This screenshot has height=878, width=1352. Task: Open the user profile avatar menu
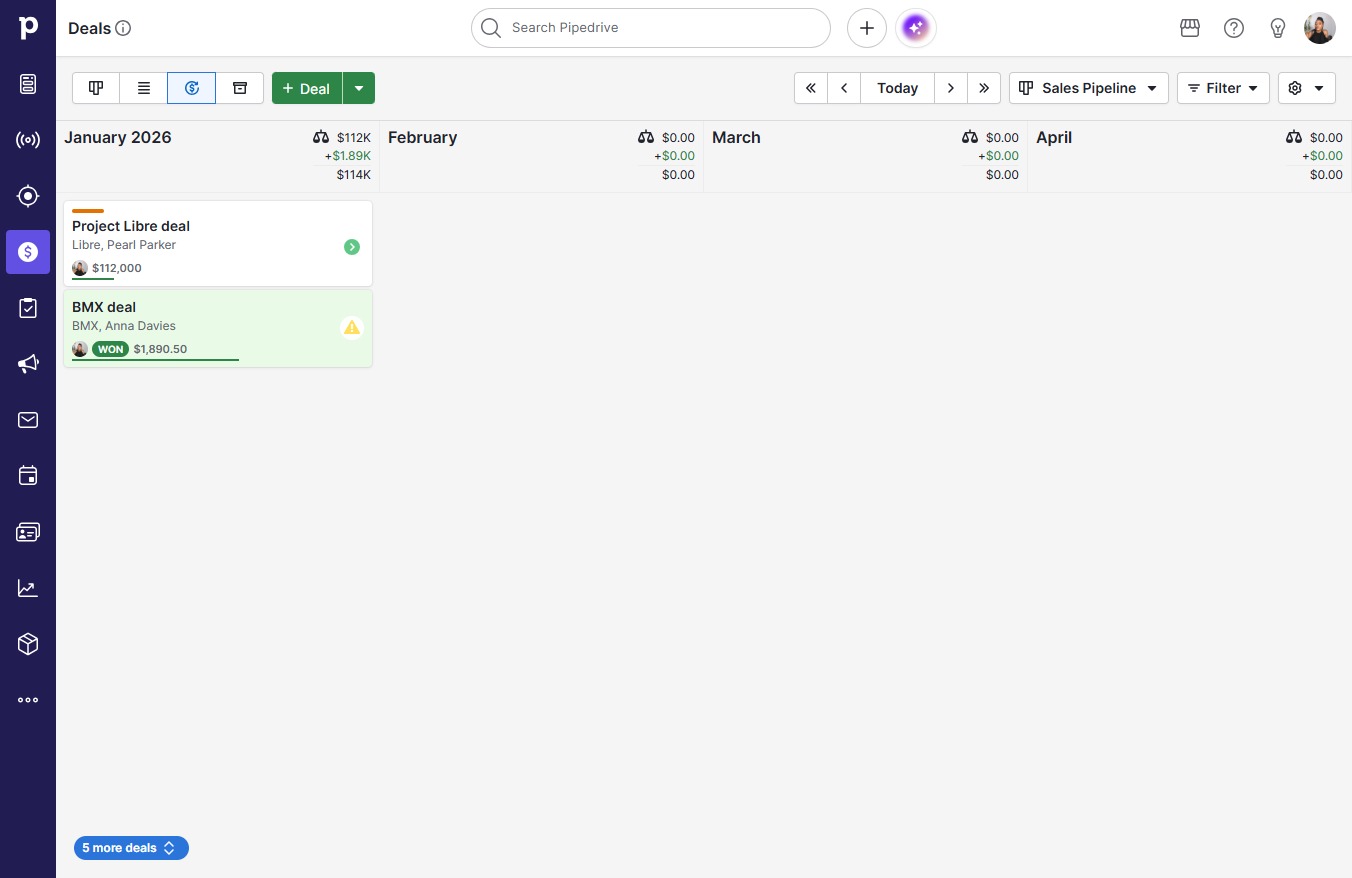1320,28
